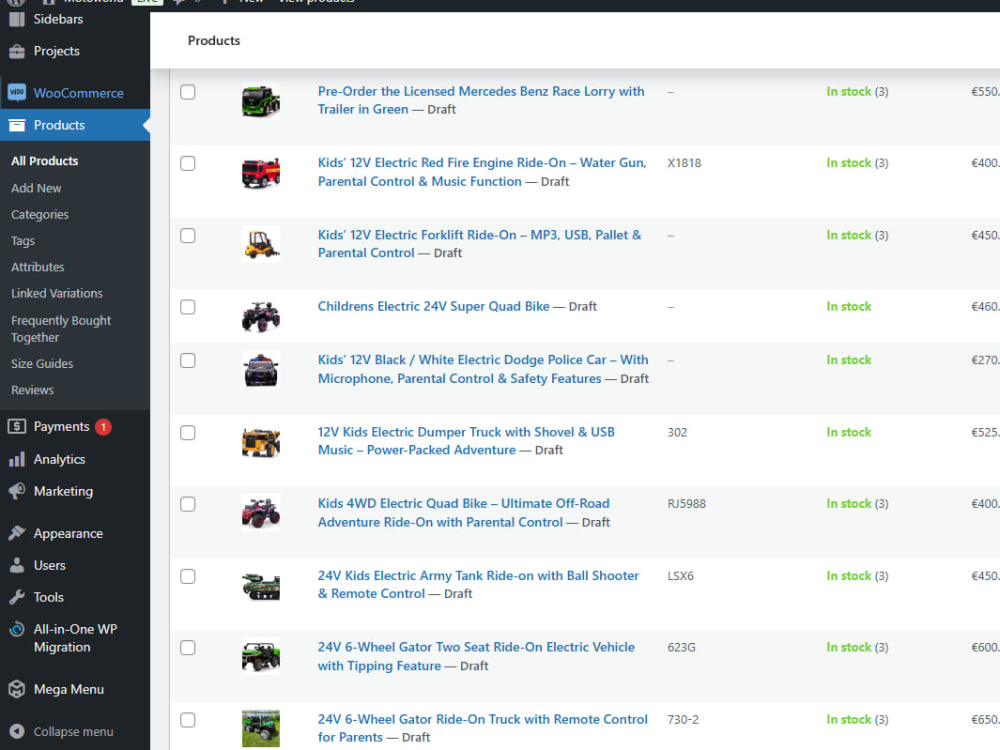Open the Categories submenu item
This screenshot has height=750, width=1000.
40,214
